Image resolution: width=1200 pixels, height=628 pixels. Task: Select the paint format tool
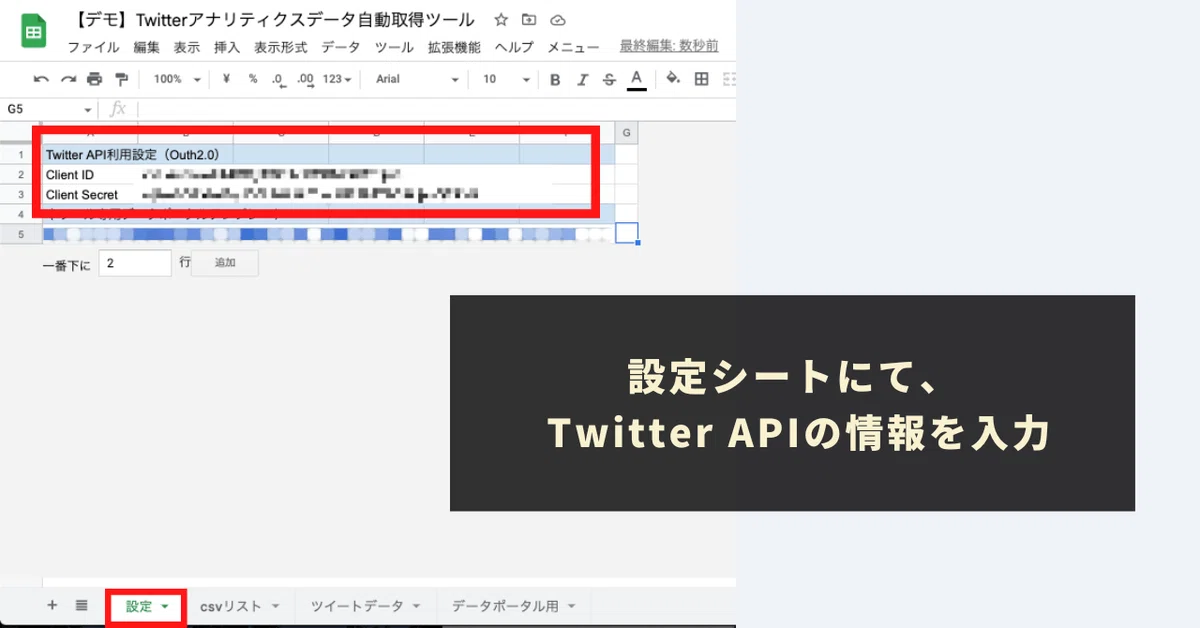122,79
